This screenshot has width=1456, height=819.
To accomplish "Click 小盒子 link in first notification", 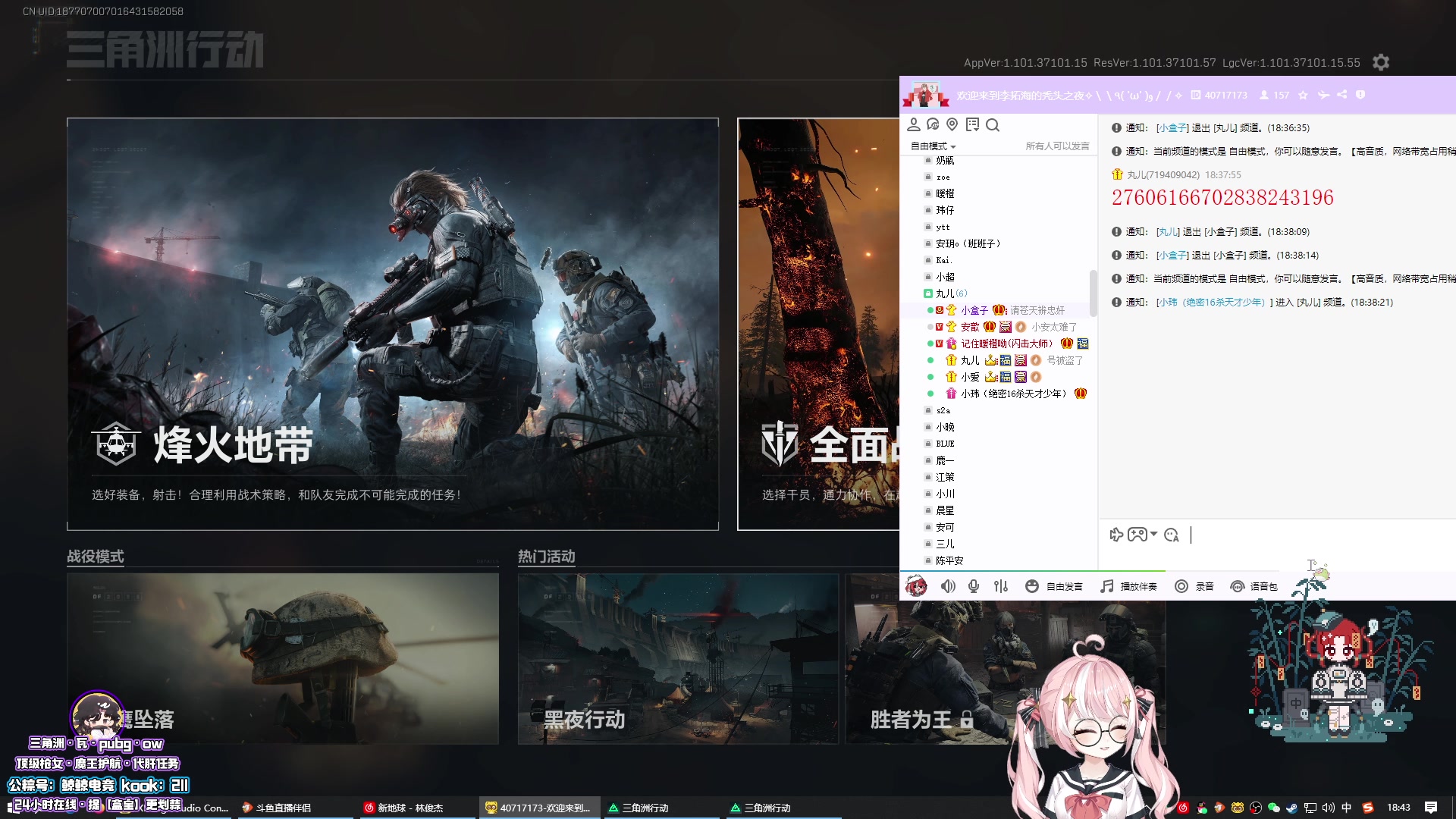I will [1172, 128].
